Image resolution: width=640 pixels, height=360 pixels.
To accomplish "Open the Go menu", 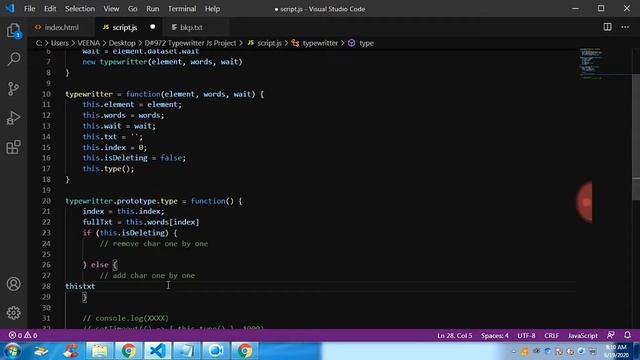I will click(x=132, y=9).
